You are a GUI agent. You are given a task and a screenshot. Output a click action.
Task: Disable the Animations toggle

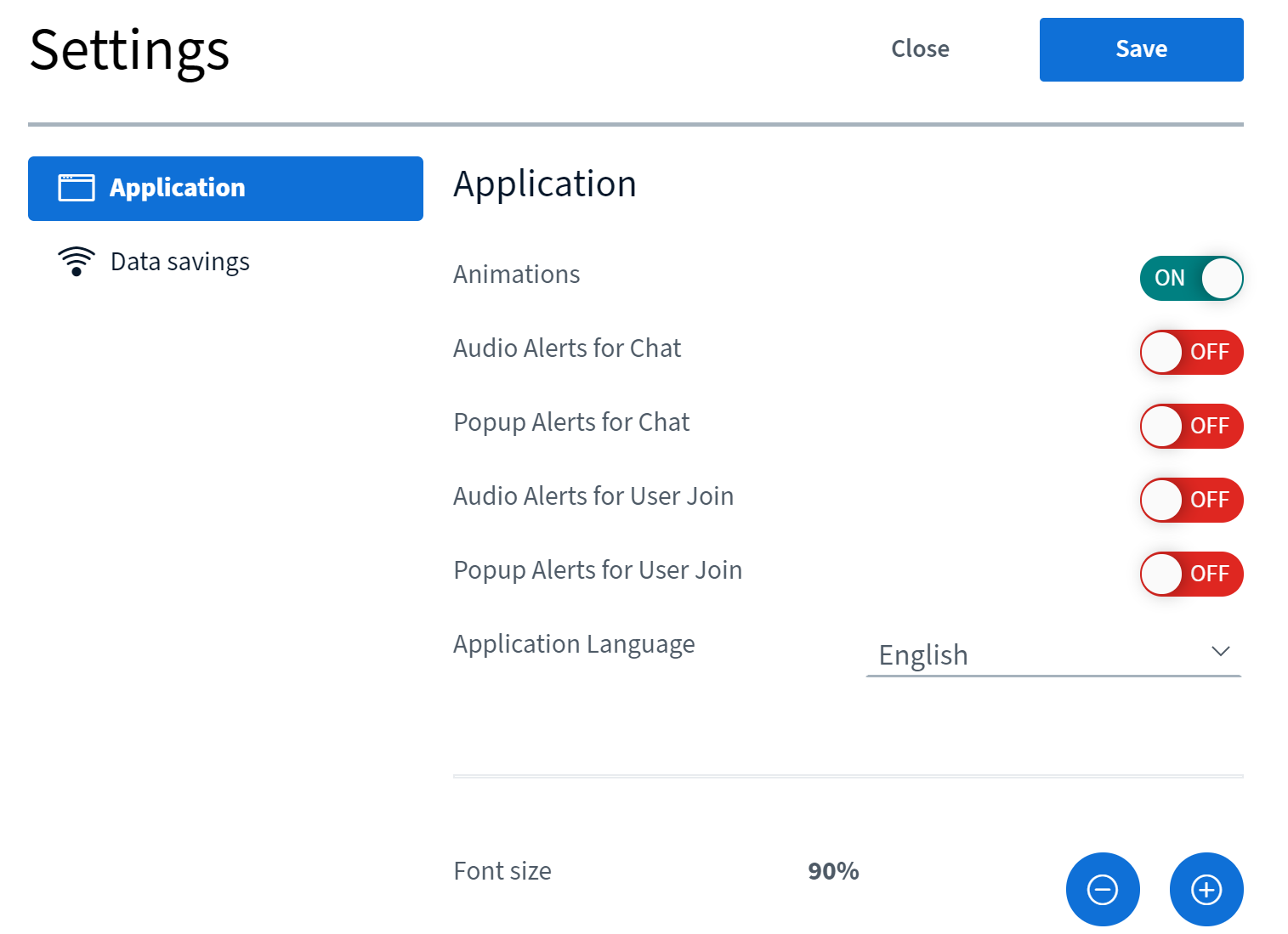click(x=1191, y=278)
